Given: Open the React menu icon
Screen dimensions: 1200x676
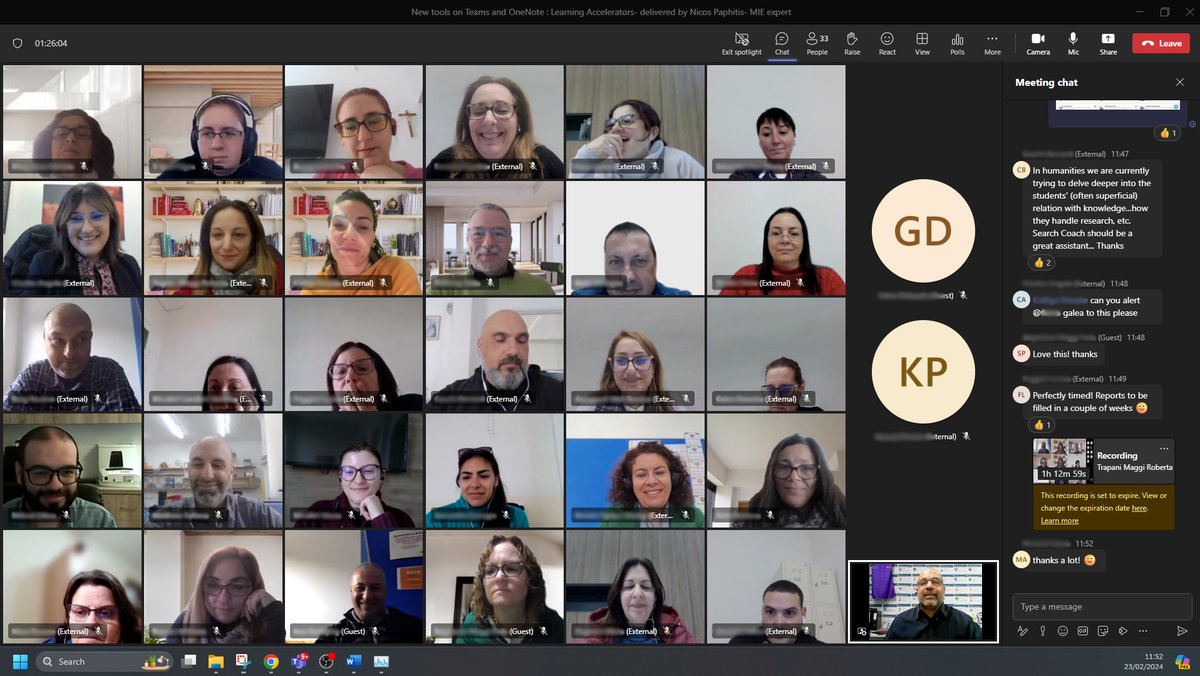Looking at the screenshot, I should [887, 42].
